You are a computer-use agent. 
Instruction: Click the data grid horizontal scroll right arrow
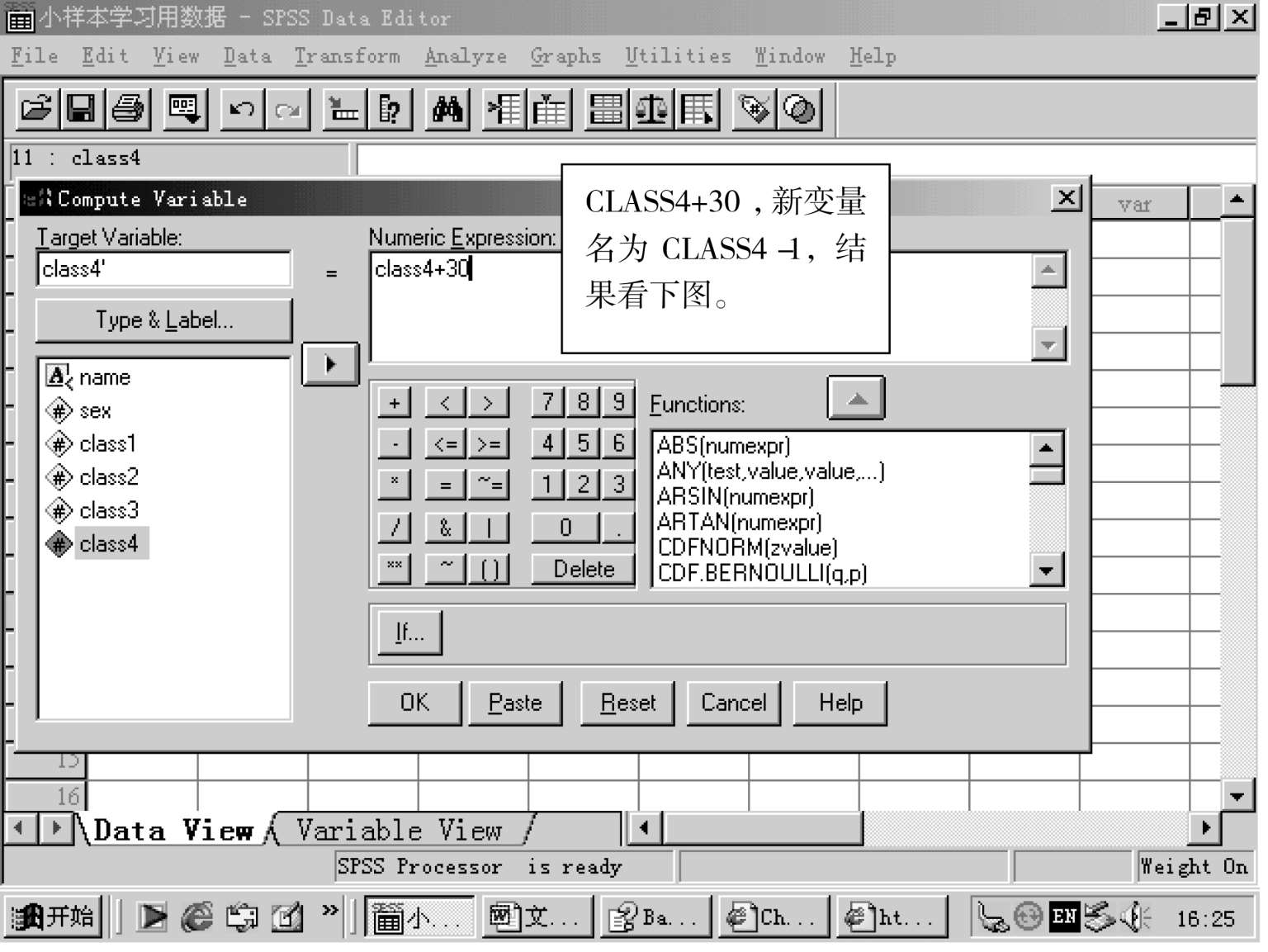(x=1205, y=827)
